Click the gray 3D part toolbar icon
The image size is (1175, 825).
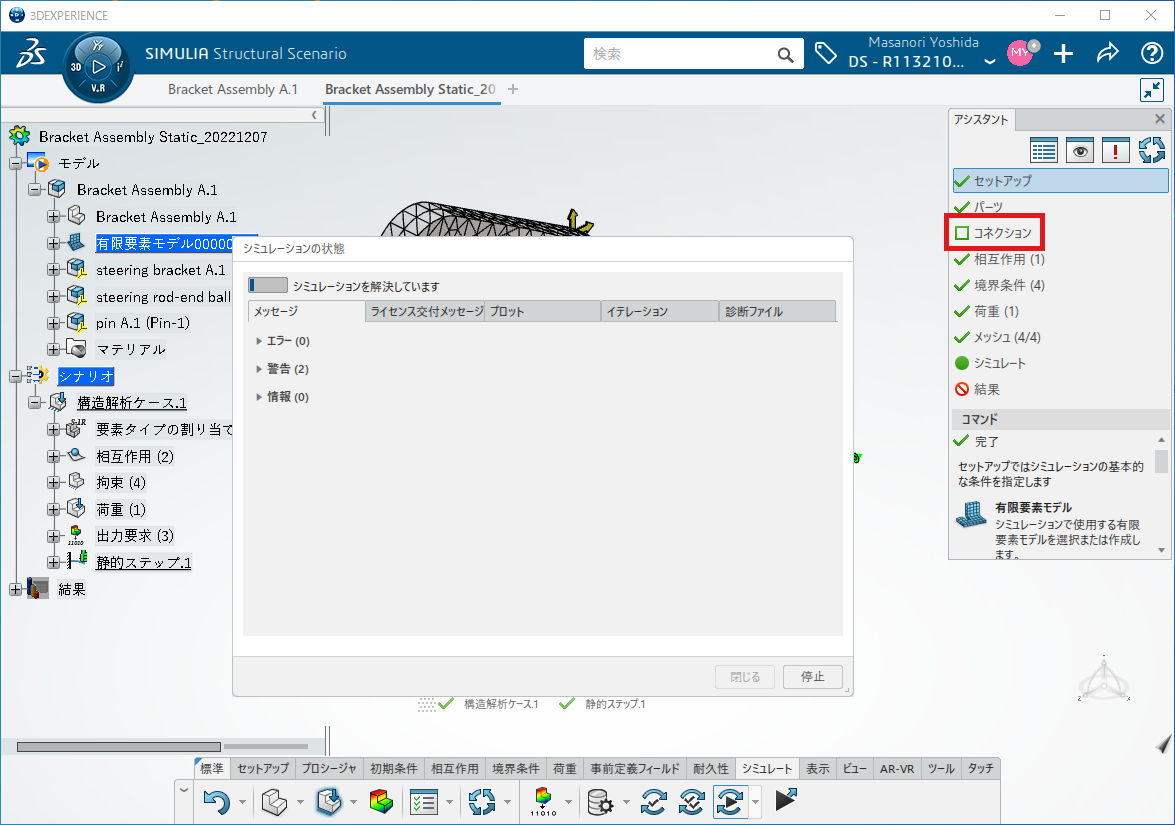point(274,802)
